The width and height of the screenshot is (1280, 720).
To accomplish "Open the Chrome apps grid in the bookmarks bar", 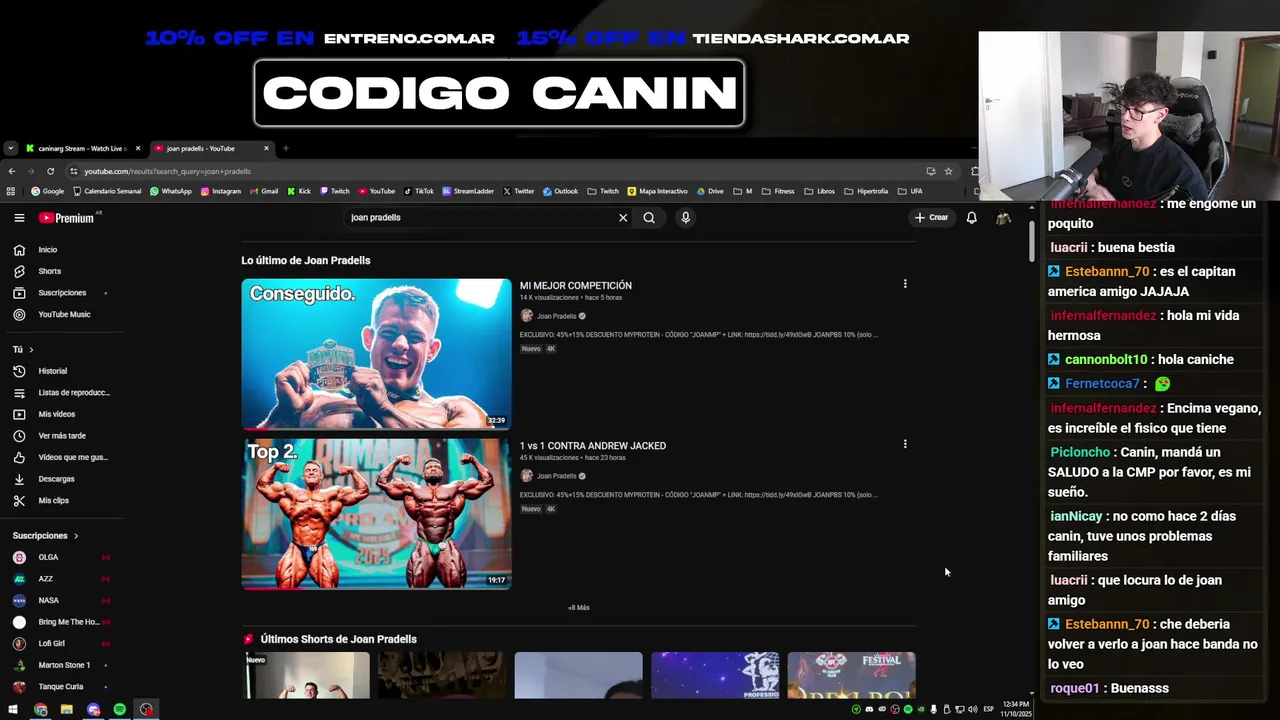I will point(11,191).
